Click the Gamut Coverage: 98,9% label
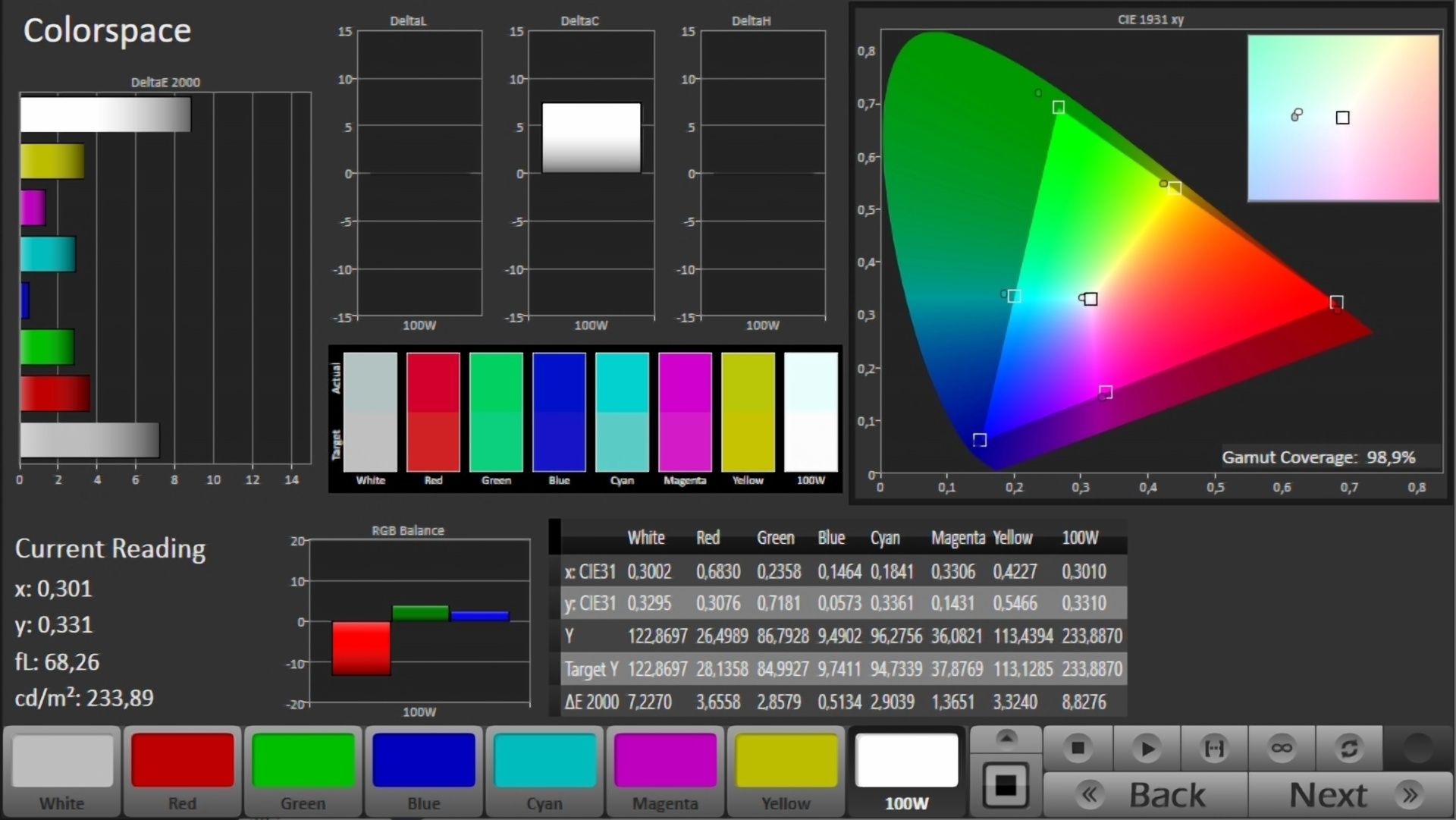 (1318, 457)
